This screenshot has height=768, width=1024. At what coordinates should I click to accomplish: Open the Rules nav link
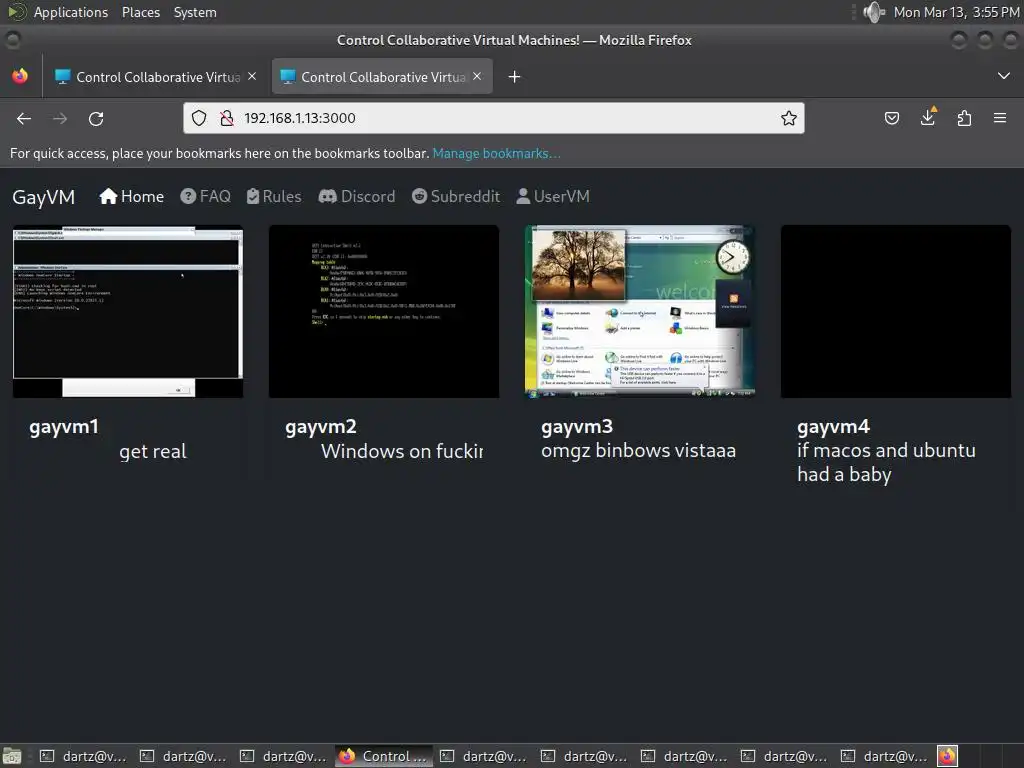pos(274,197)
